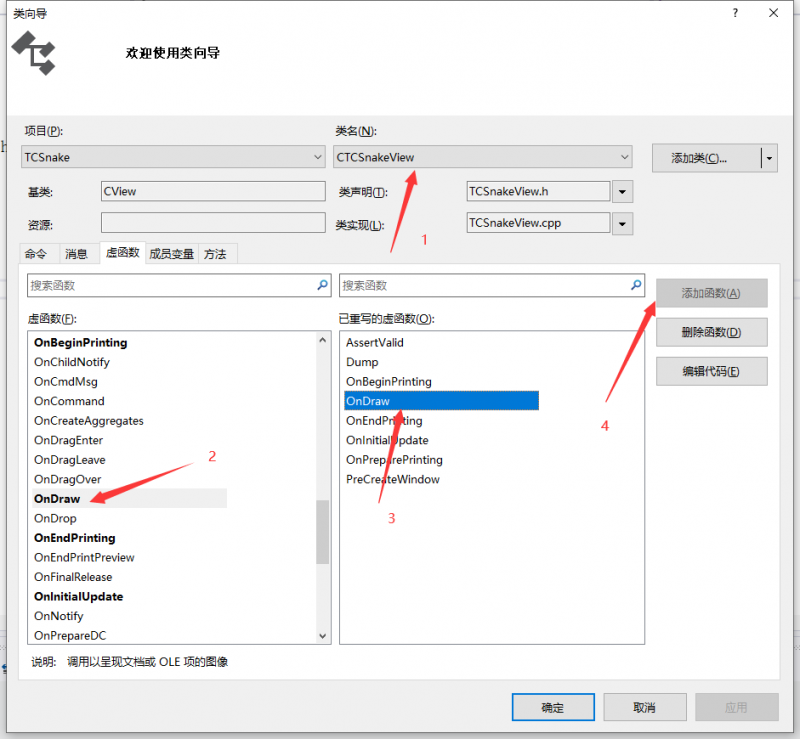Screen dimensions: 800x739
Task: Click the scroll down arrow of function list
Action: (x=322, y=635)
